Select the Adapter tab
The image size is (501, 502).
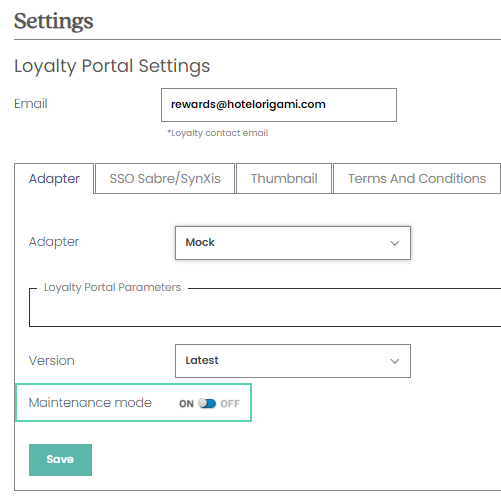[x=54, y=178]
